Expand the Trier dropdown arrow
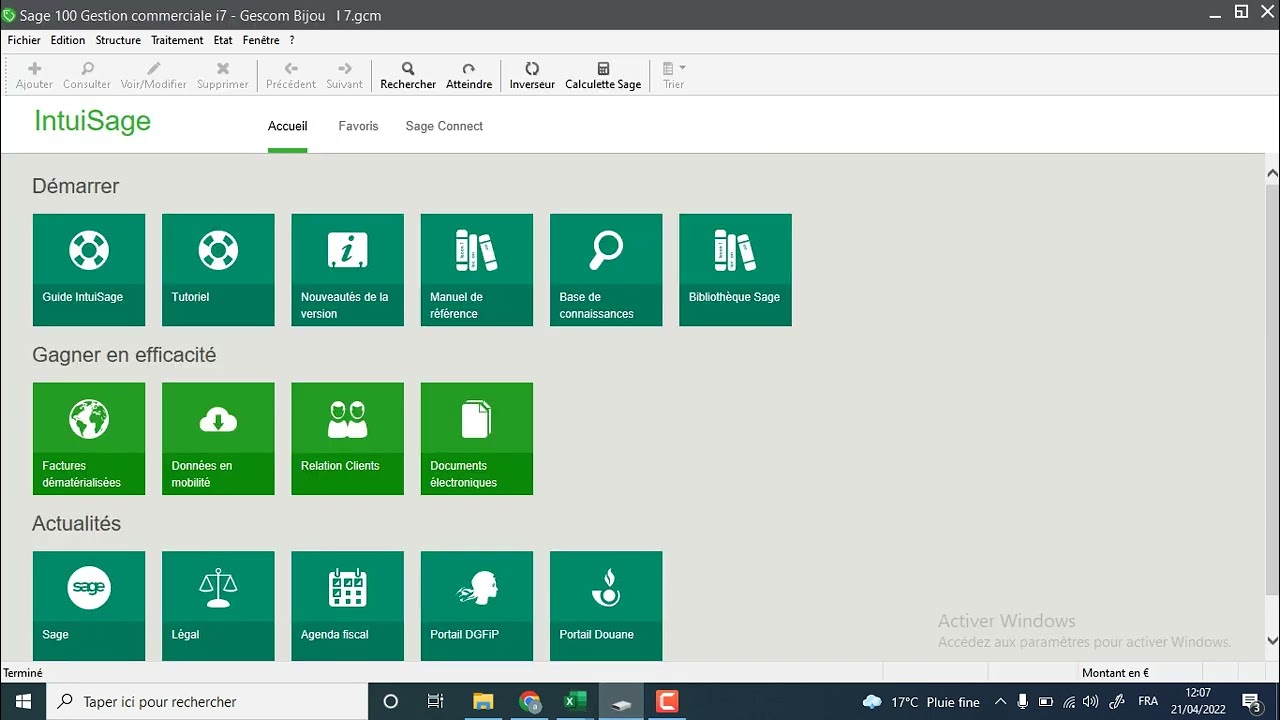Image resolution: width=1280 pixels, height=720 pixels. (683, 68)
